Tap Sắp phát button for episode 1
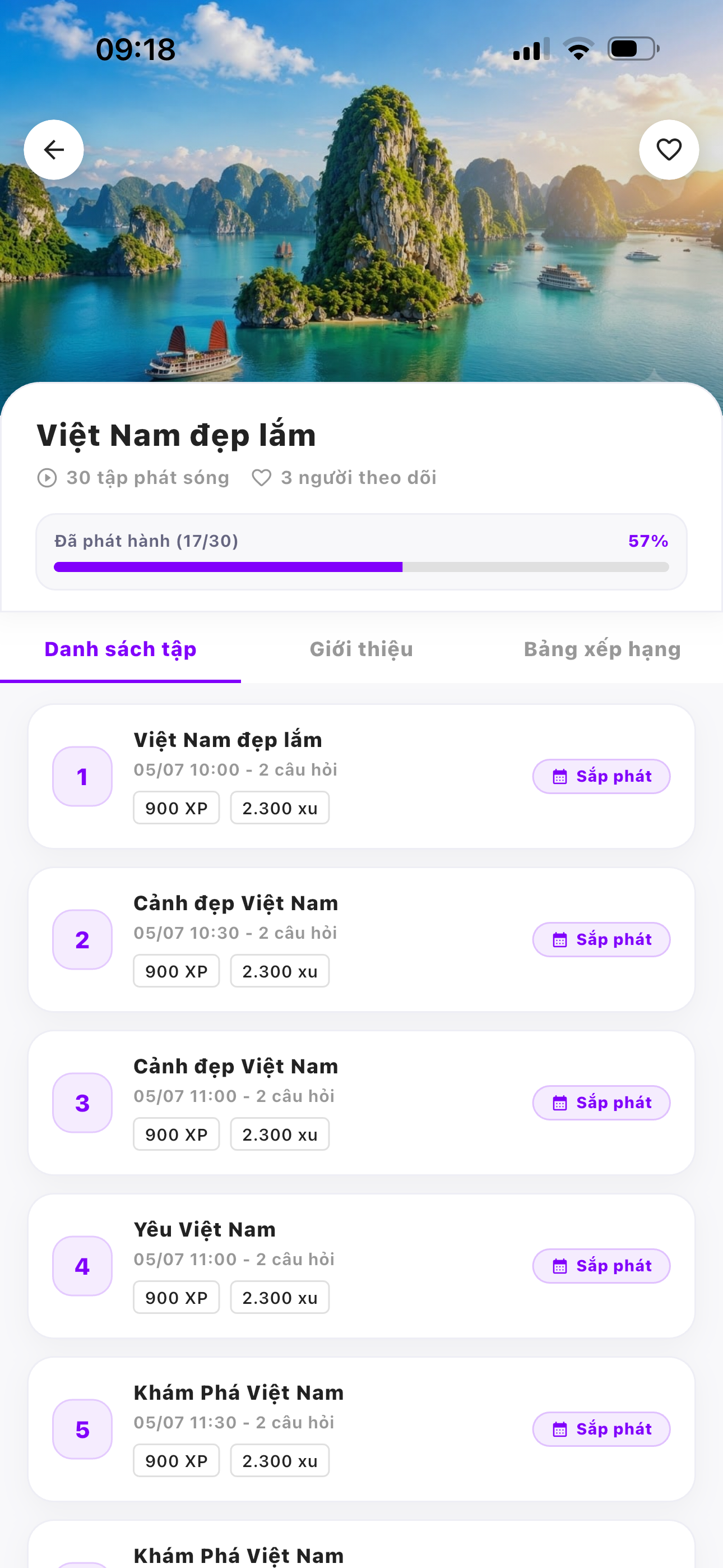The height and width of the screenshot is (1568, 723). point(601,776)
